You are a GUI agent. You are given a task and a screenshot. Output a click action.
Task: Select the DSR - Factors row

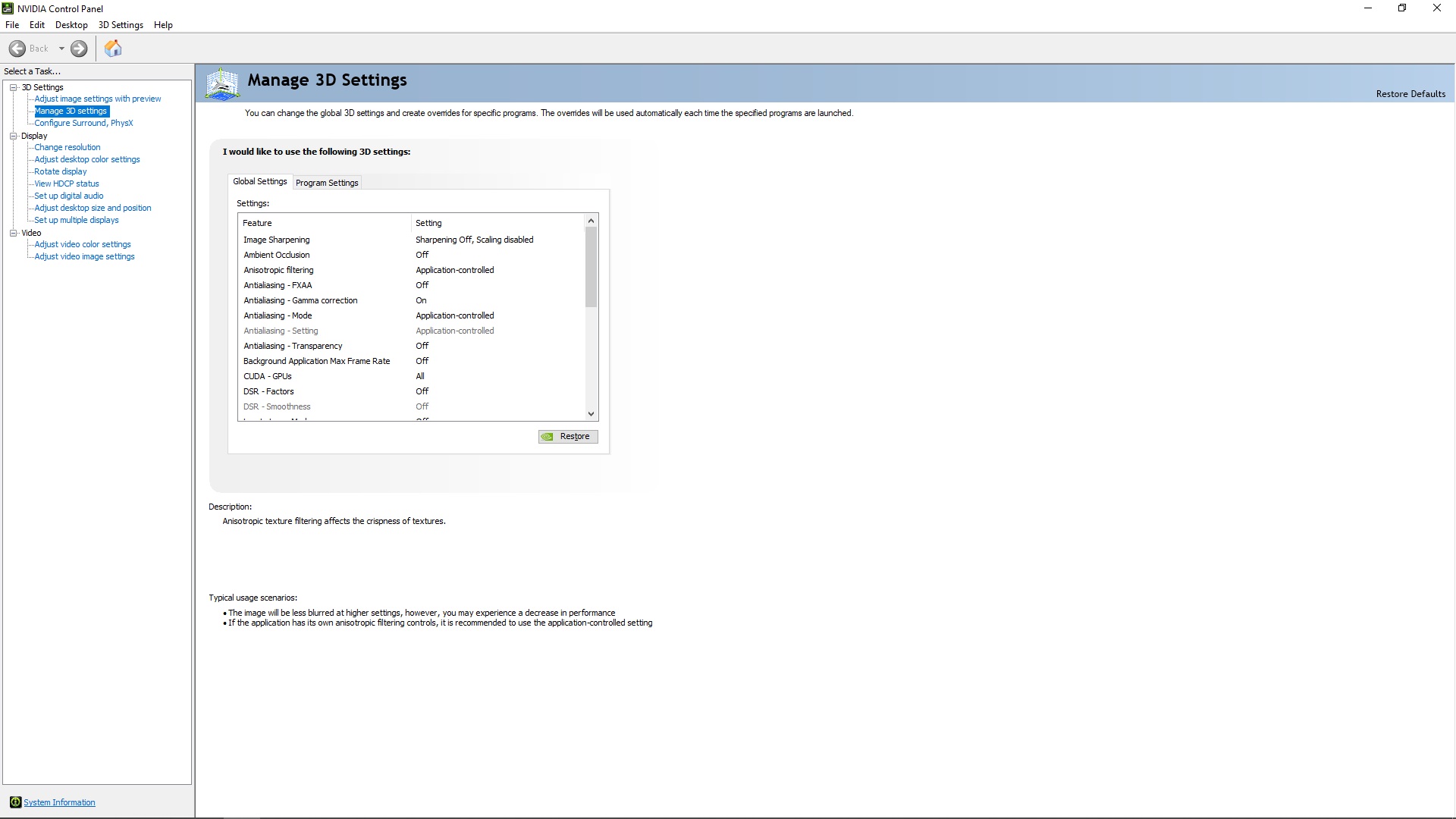pos(412,391)
